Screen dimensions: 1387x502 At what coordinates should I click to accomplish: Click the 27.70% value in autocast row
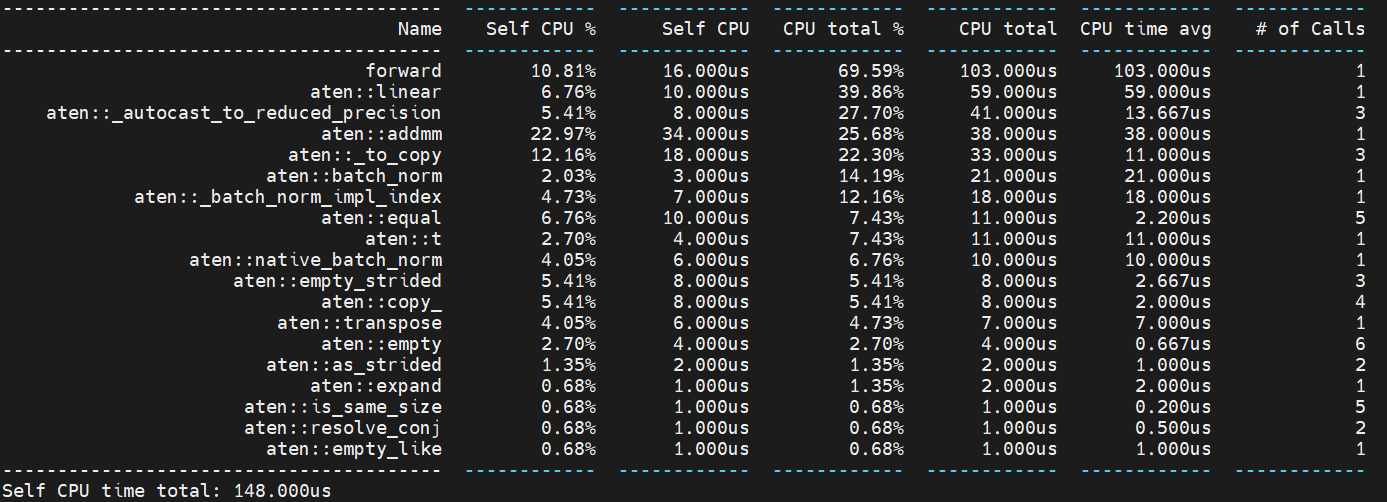[x=871, y=113]
